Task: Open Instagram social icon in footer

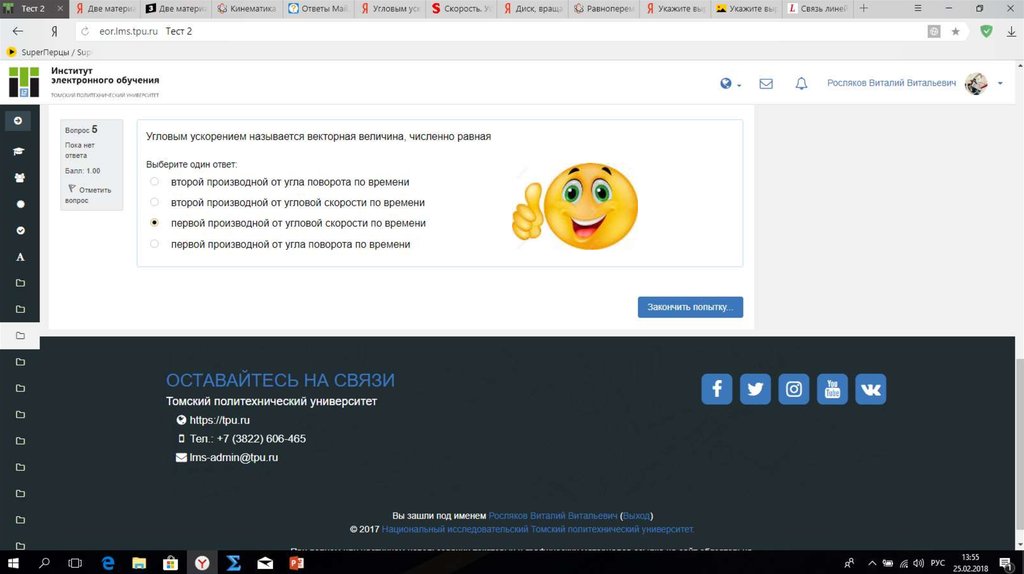Action: click(793, 389)
